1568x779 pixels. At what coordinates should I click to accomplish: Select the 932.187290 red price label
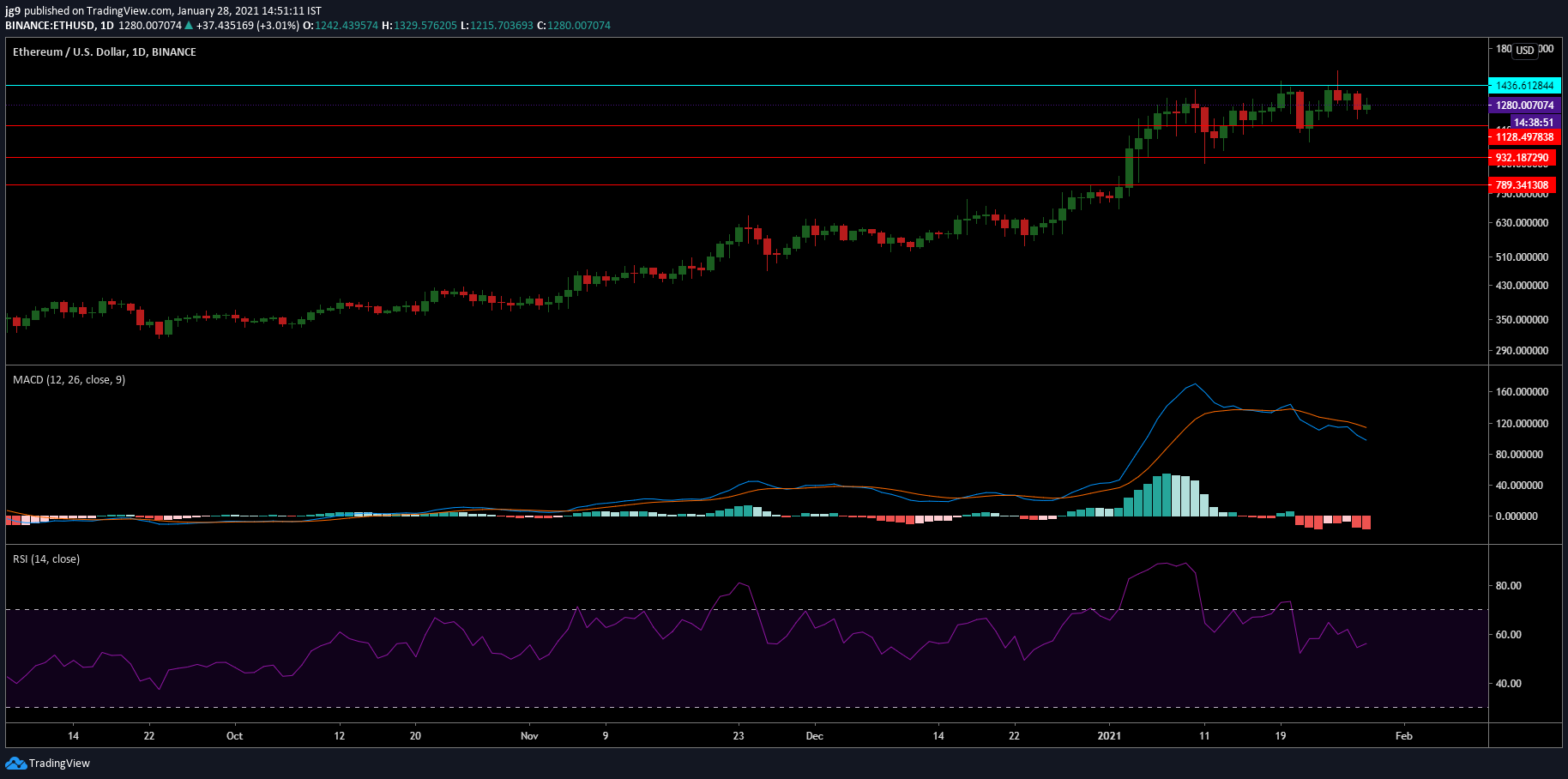click(x=1522, y=158)
